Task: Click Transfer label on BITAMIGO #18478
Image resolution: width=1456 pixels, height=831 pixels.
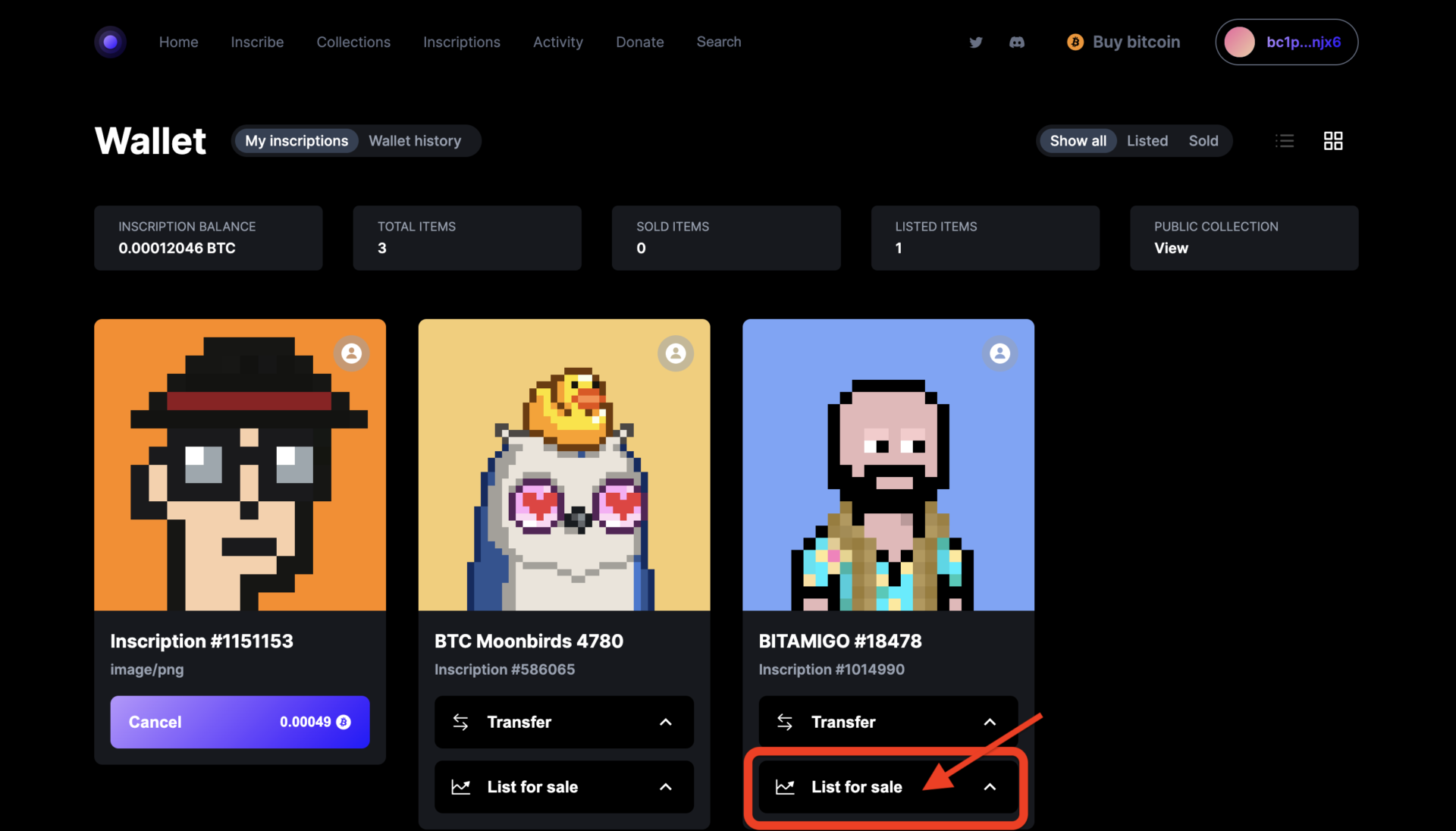Action: coord(843,722)
